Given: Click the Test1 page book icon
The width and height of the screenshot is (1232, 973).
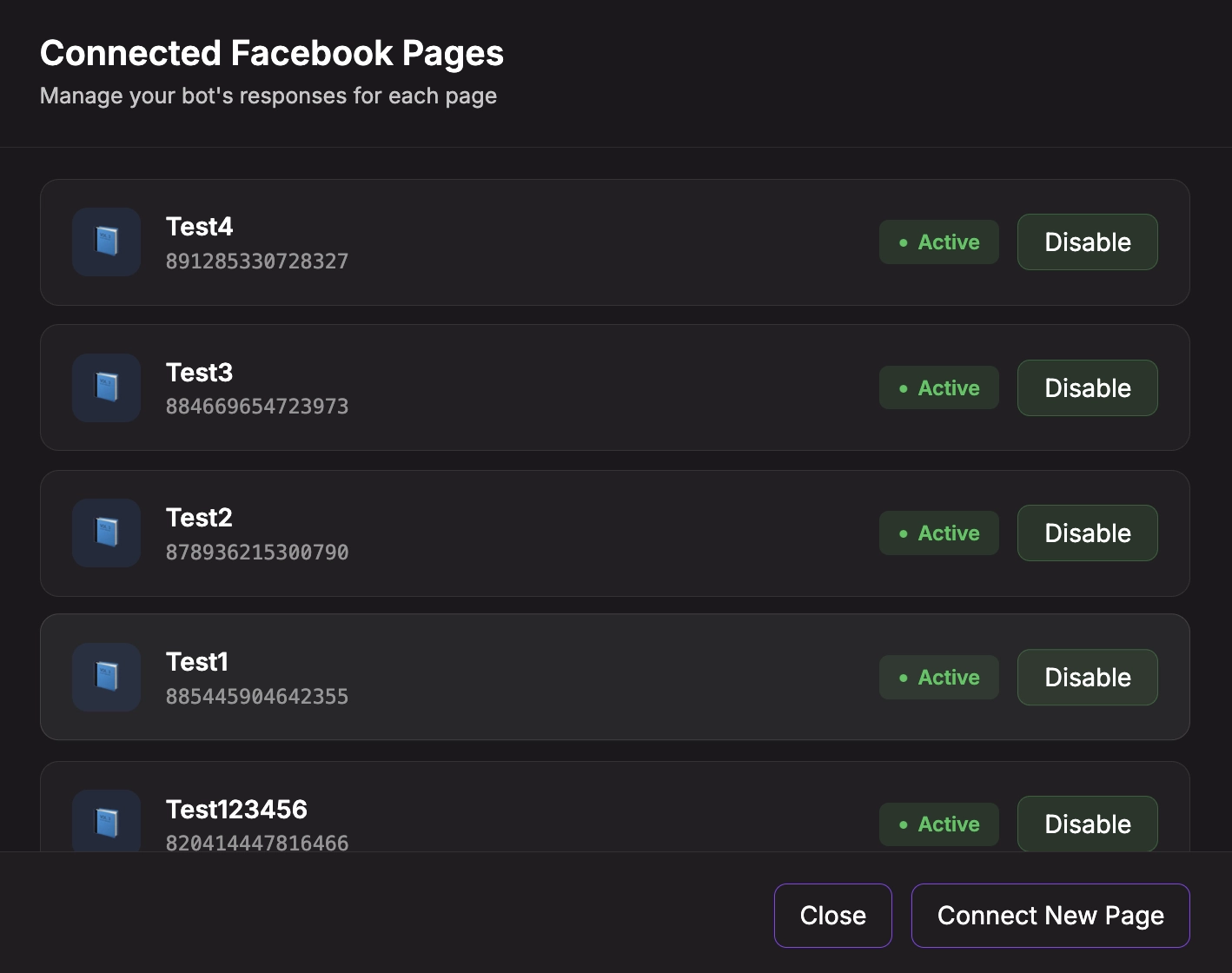Looking at the screenshot, I should (x=106, y=677).
